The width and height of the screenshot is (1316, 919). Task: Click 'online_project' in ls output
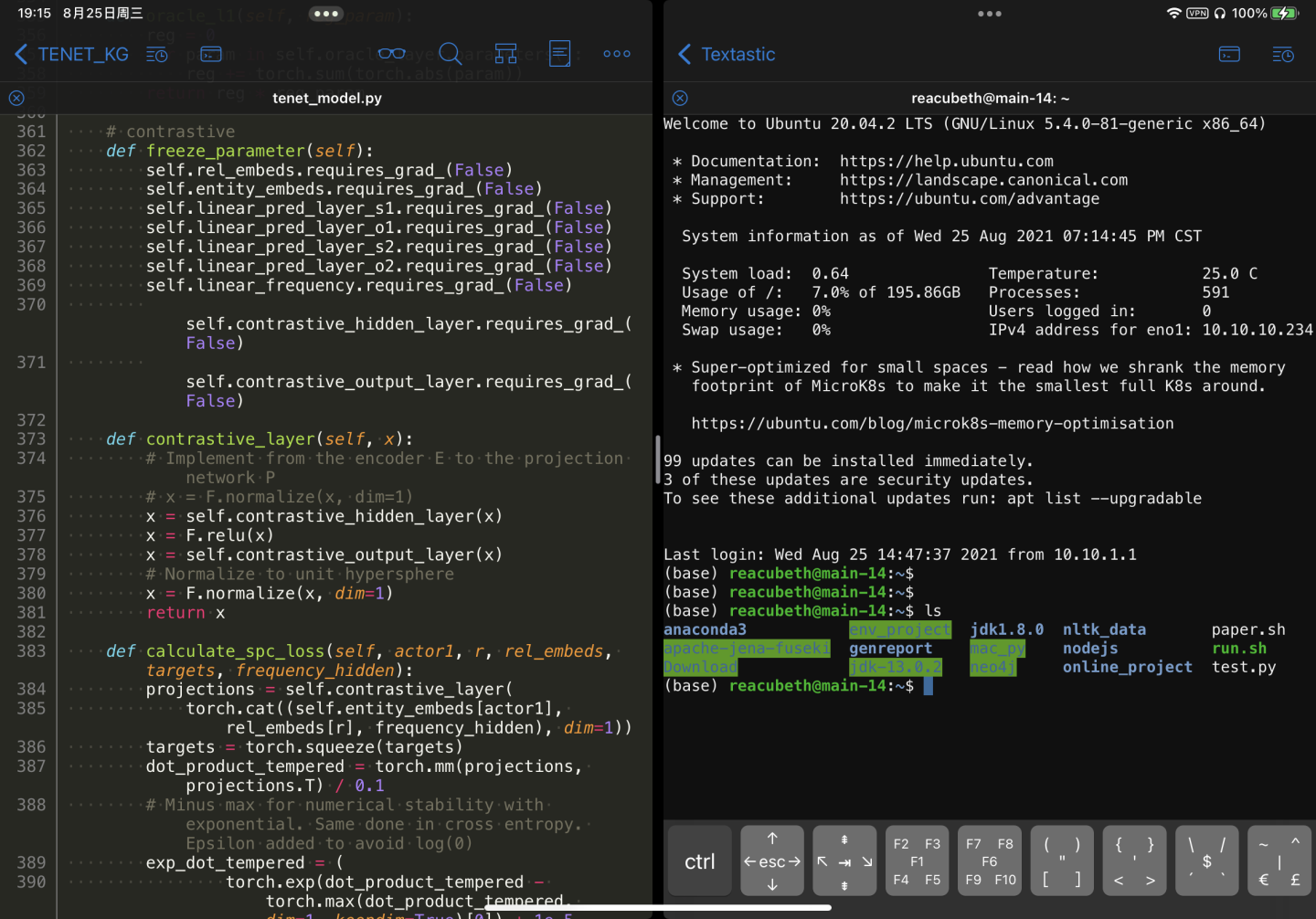pyautogui.click(x=1128, y=667)
